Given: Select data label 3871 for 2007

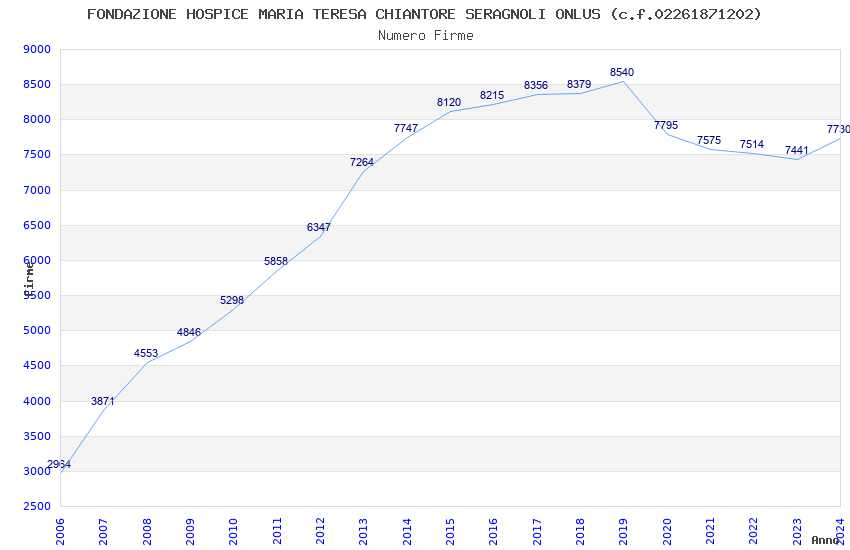Looking at the screenshot, I should [x=102, y=401].
